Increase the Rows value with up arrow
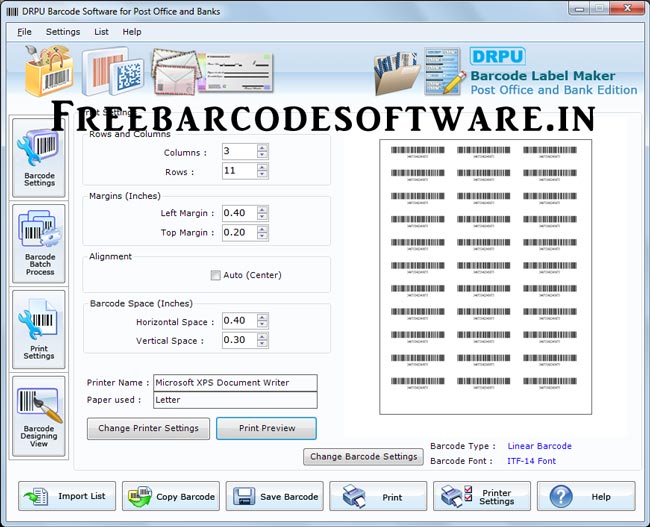Image resolution: width=650 pixels, height=527 pixels. [262, 167]
